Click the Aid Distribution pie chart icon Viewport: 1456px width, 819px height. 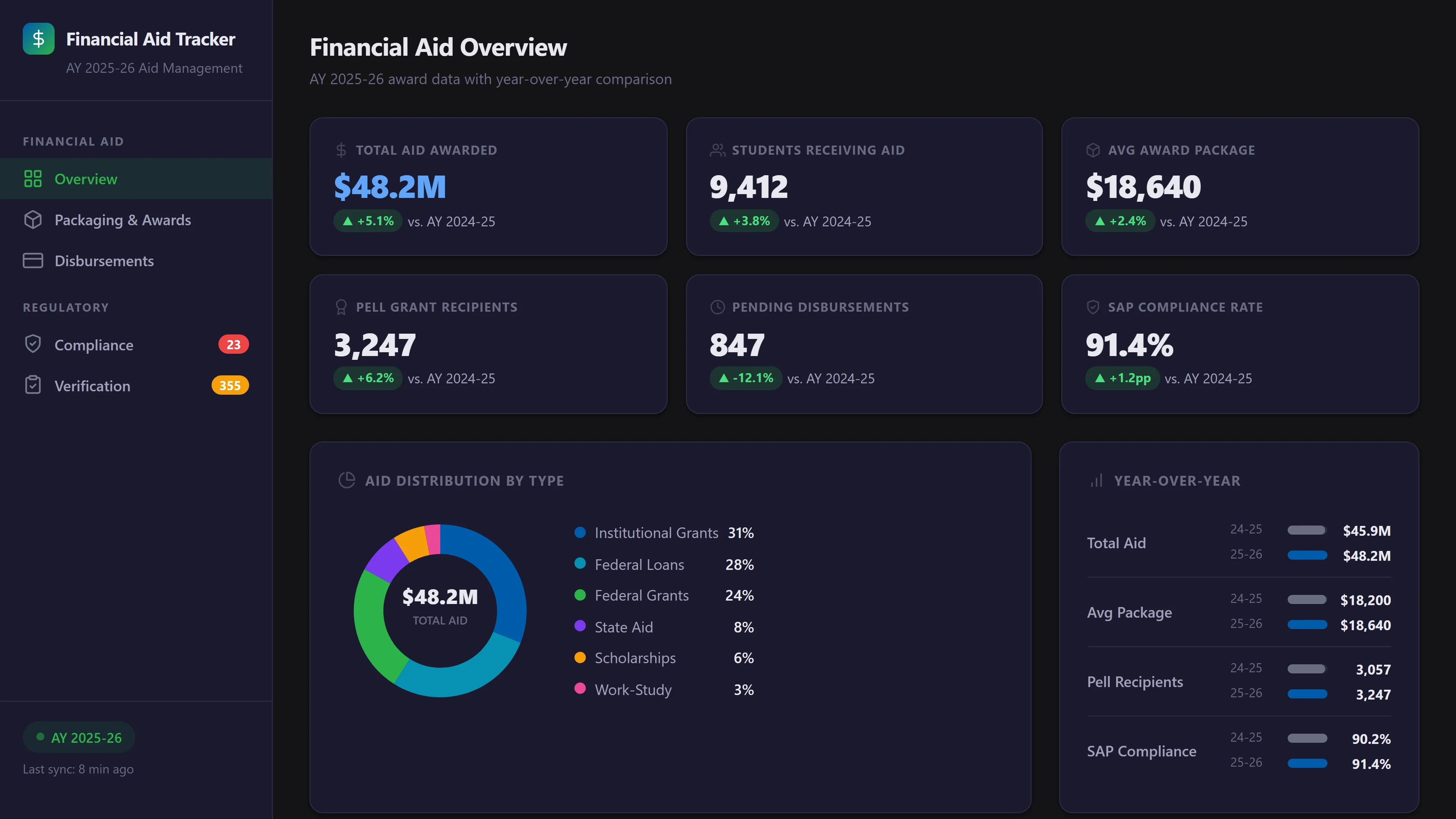click(347, 480)
